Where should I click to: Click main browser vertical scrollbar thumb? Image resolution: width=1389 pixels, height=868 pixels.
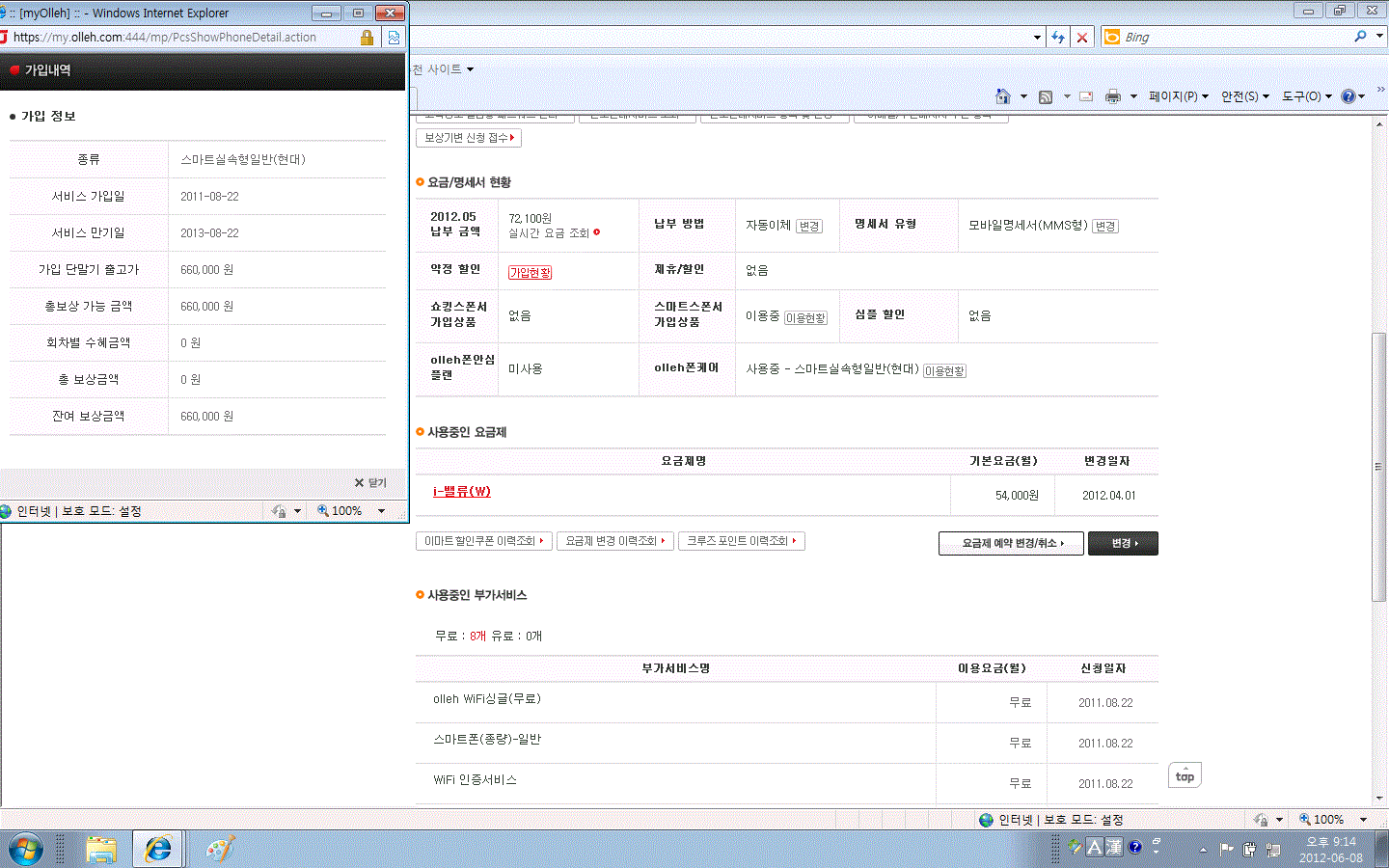1379,467
